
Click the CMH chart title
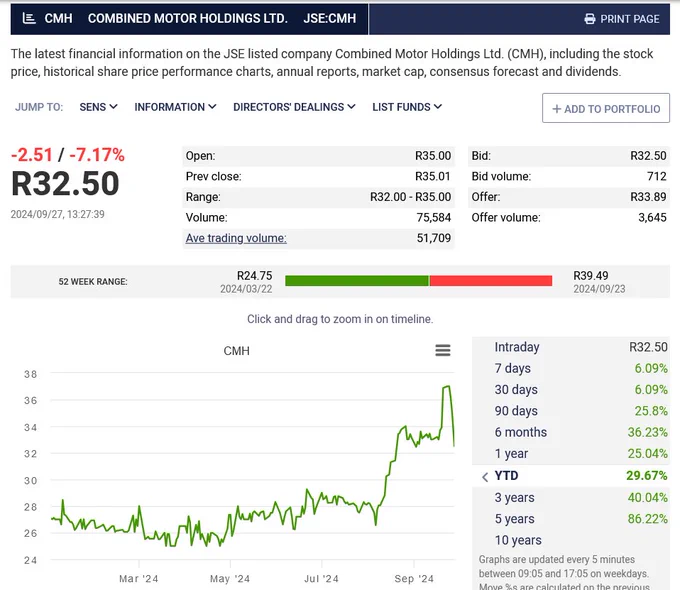coord(236,351)
